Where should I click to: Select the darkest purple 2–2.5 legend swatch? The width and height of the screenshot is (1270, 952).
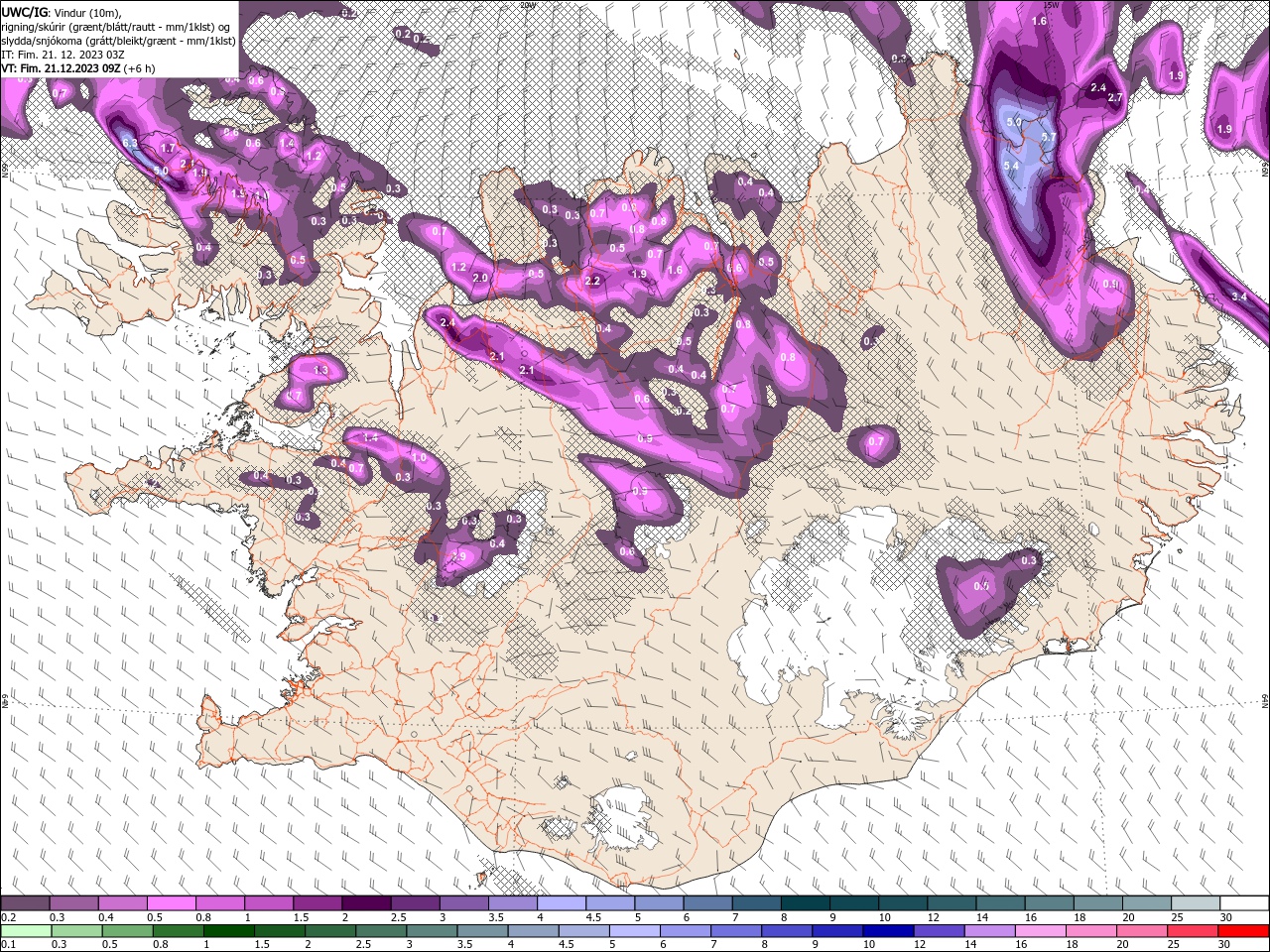365,903
